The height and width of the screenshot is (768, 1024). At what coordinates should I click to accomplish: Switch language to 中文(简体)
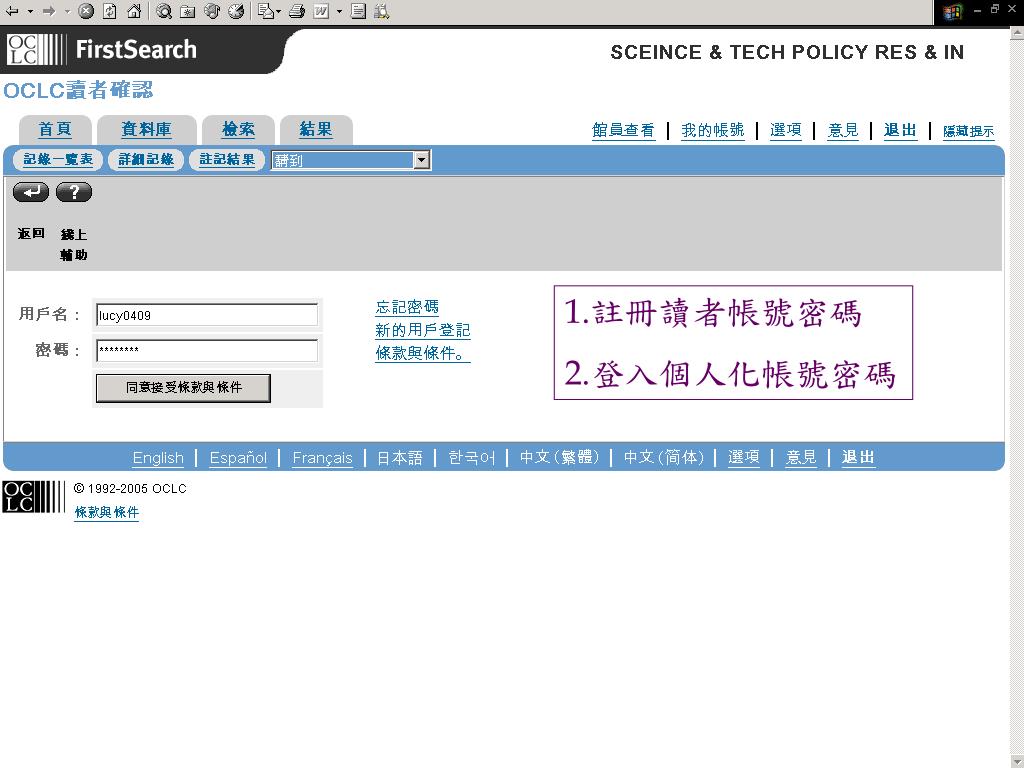coord(664,458)
